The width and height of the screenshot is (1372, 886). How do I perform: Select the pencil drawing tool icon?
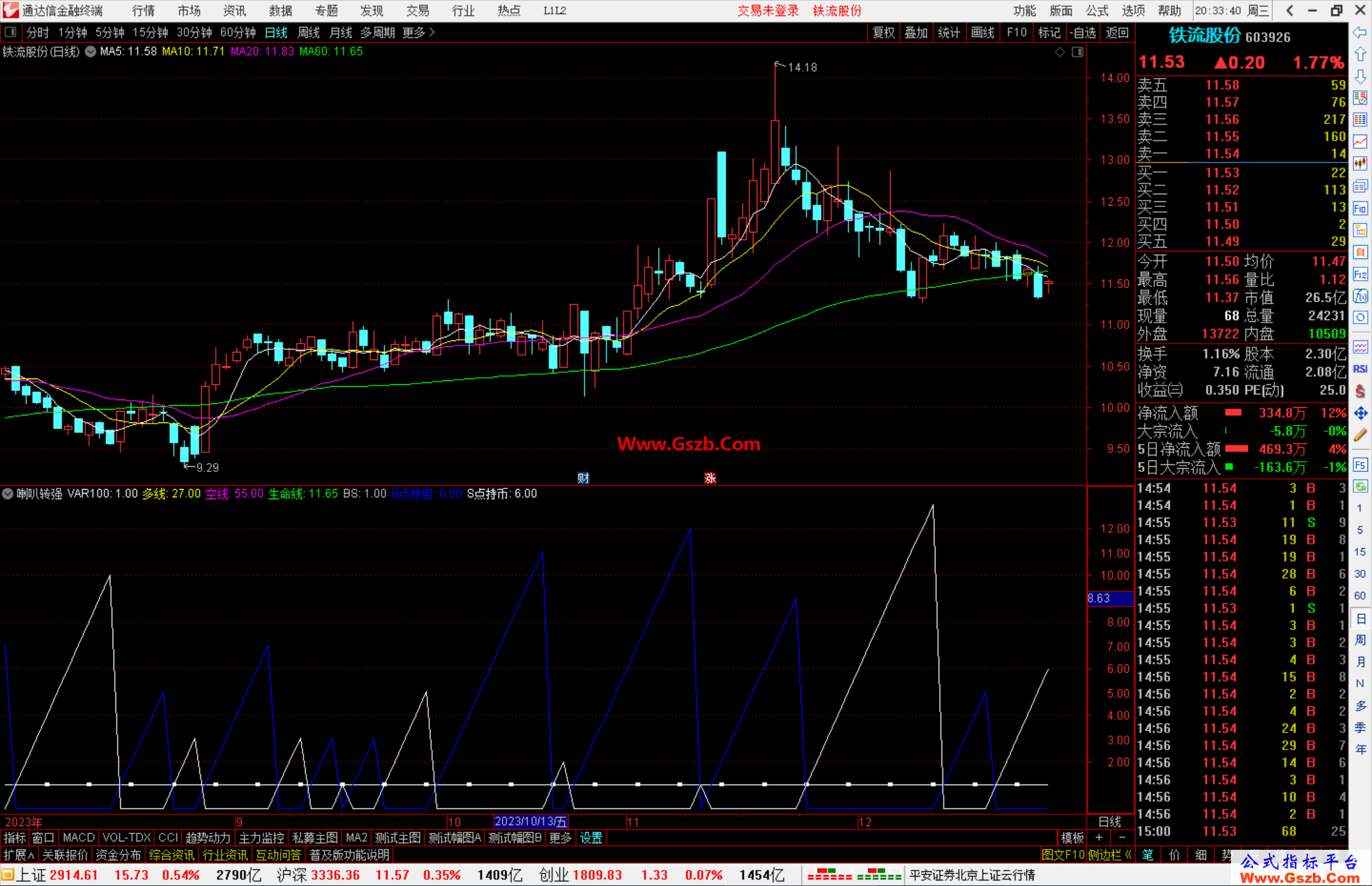[1360, 435]
